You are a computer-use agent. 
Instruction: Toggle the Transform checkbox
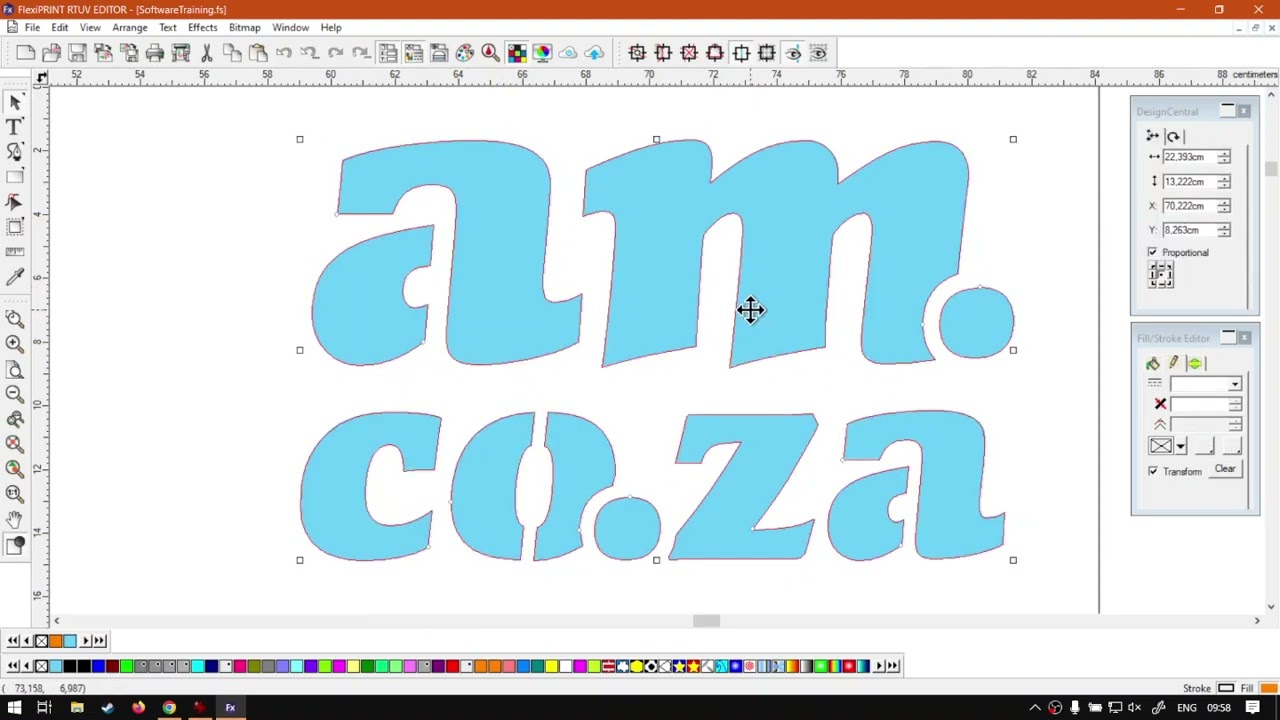pyautogui.click(x=1153, y=471)
